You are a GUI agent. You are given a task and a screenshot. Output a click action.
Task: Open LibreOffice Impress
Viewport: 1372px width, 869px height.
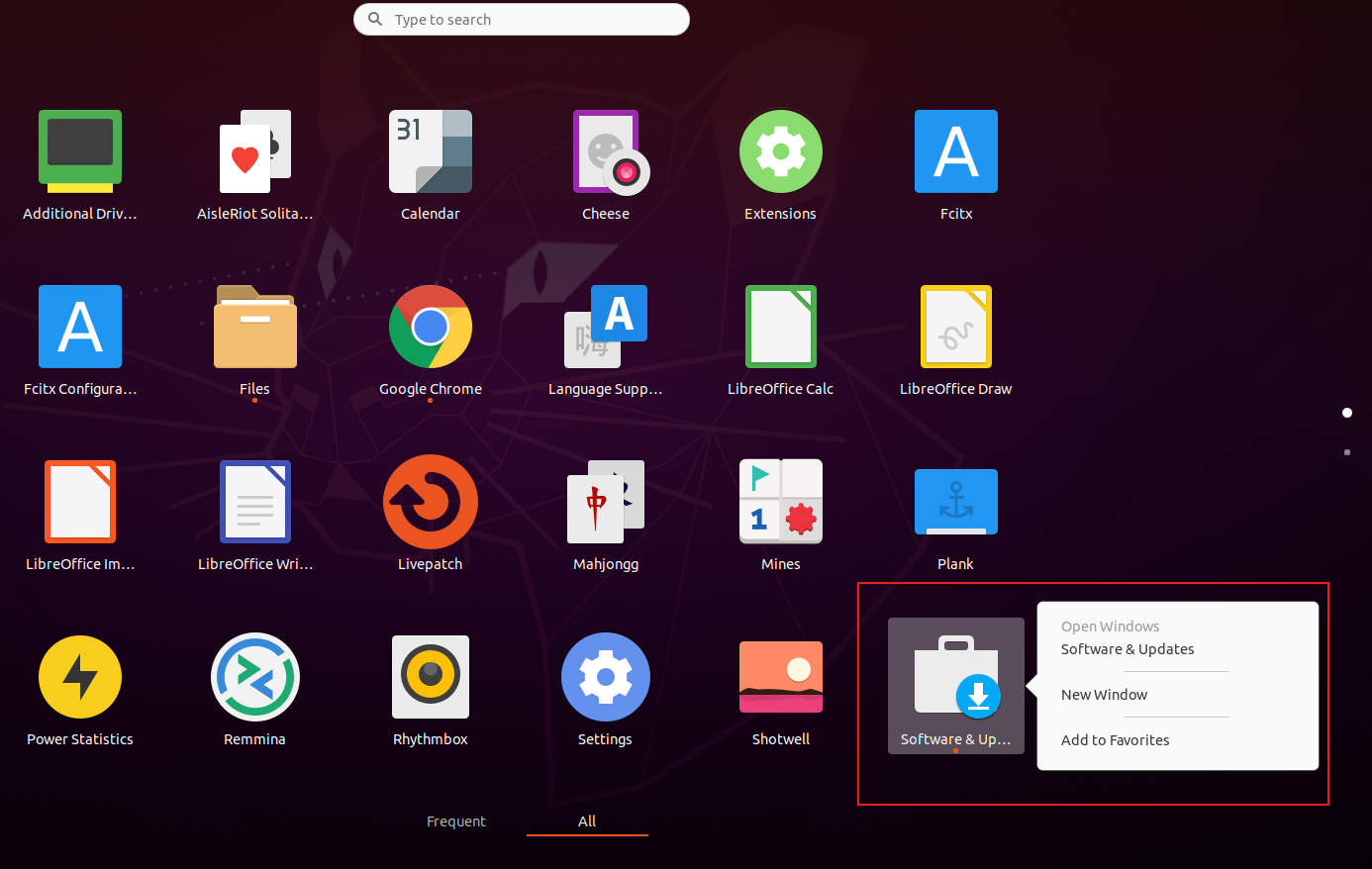click(x=80, y=502)
